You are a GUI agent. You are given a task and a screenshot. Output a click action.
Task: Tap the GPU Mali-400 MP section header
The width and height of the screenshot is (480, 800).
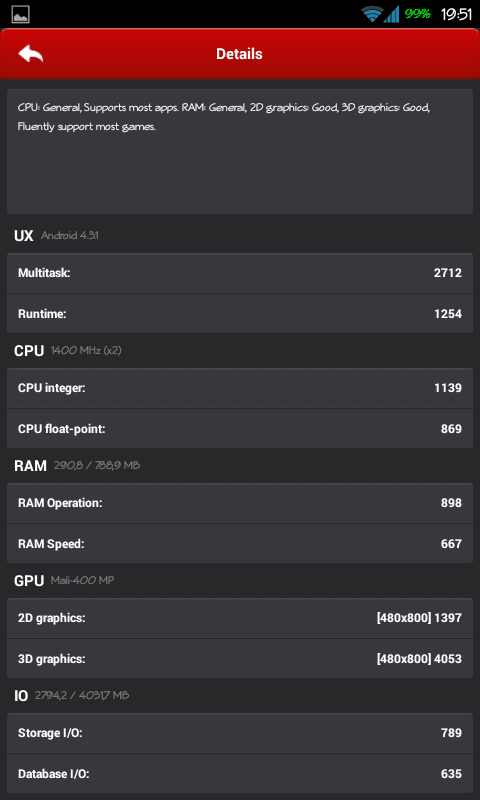pyautogui.click(x=64, y=581)
